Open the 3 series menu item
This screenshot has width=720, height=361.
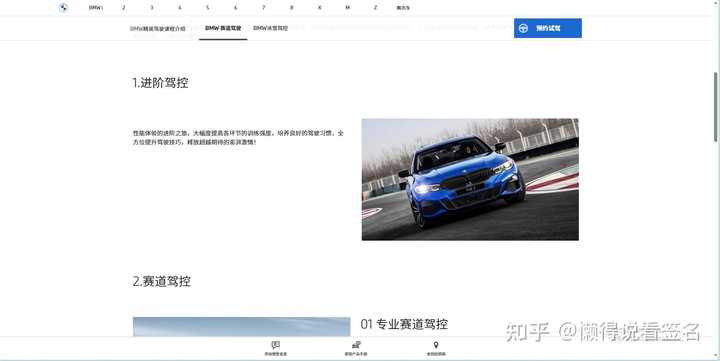(x=152, y=8)
